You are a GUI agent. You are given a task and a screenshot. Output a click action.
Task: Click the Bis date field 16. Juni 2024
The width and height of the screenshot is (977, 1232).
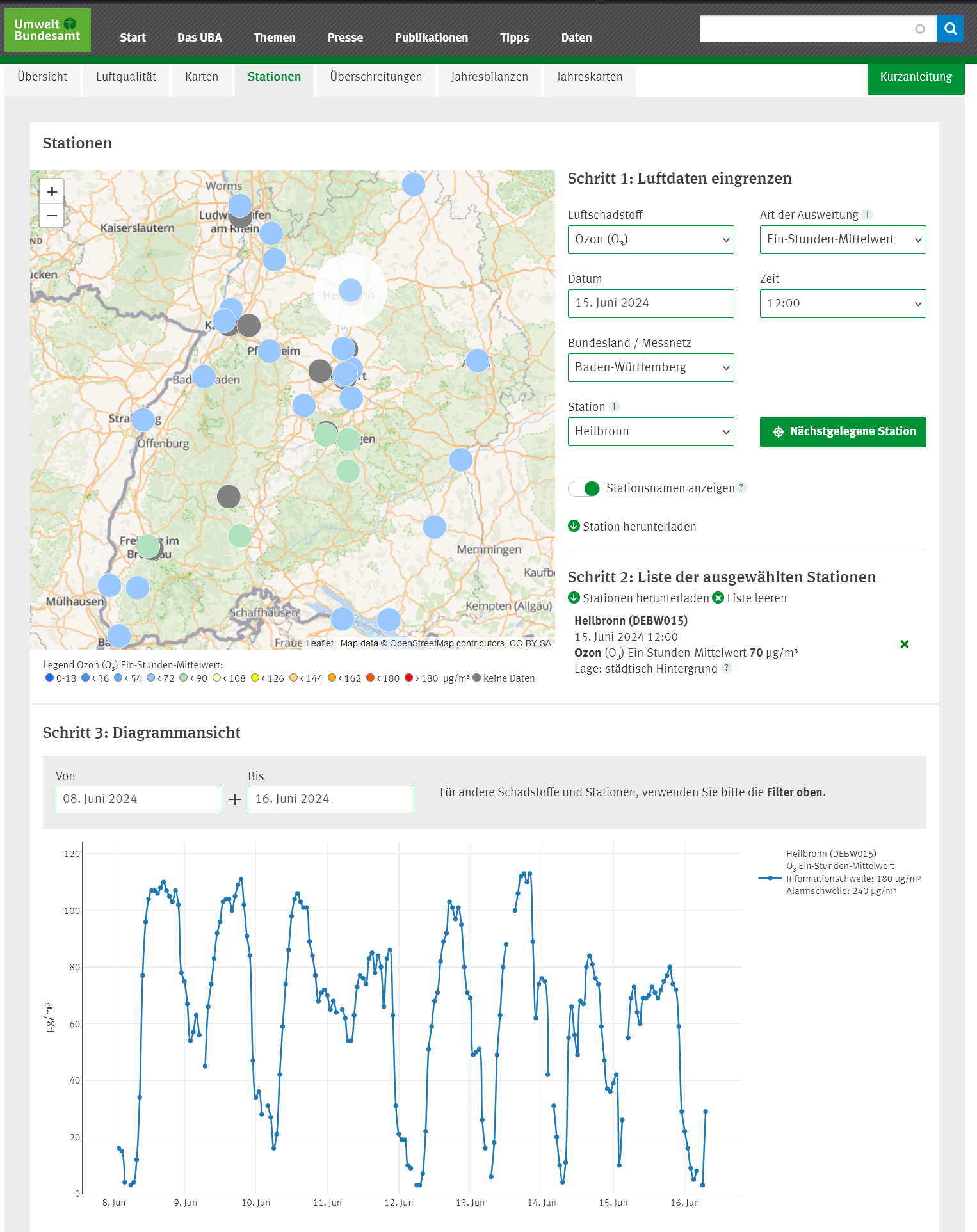[330, 799]
